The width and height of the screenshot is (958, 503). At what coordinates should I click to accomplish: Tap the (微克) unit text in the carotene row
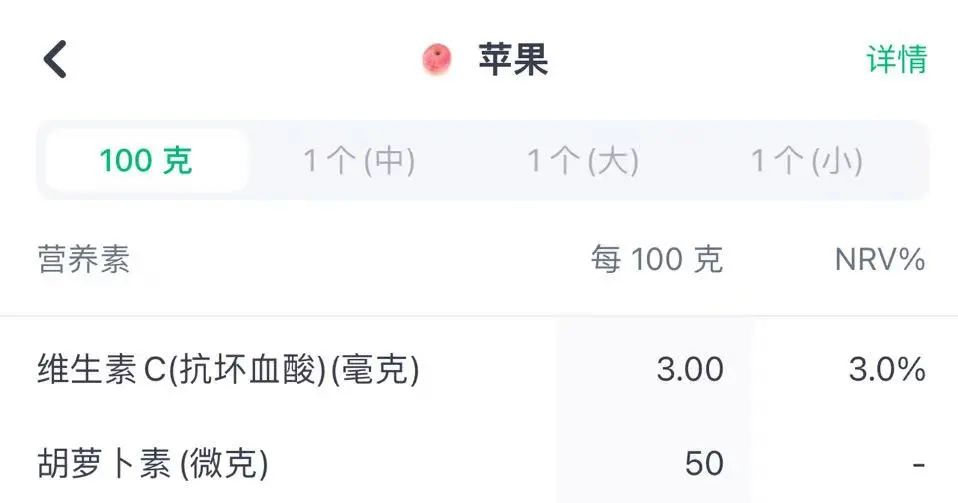[x=224, y=463]
